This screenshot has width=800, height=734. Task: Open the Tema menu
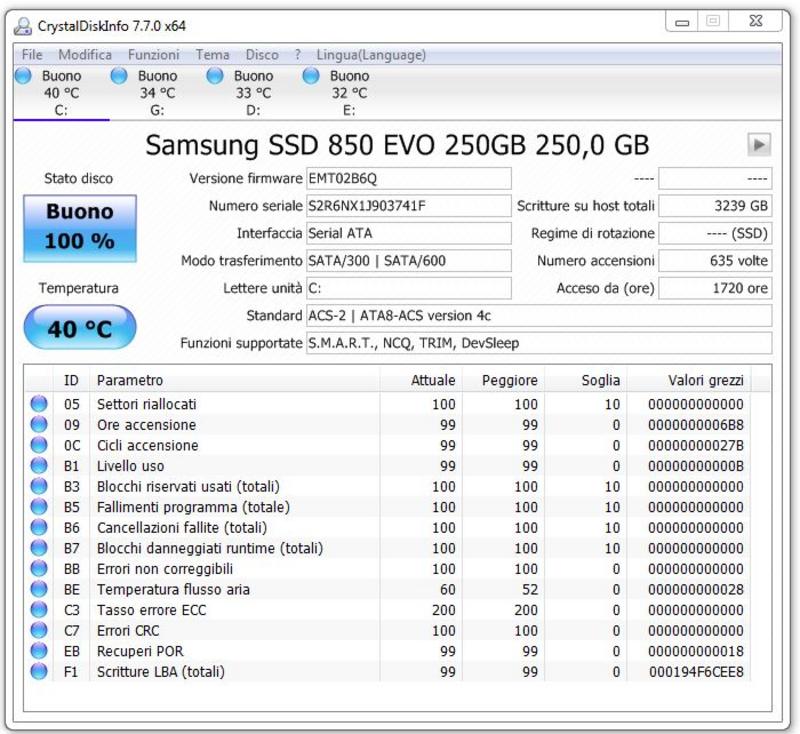click(212, 55)
